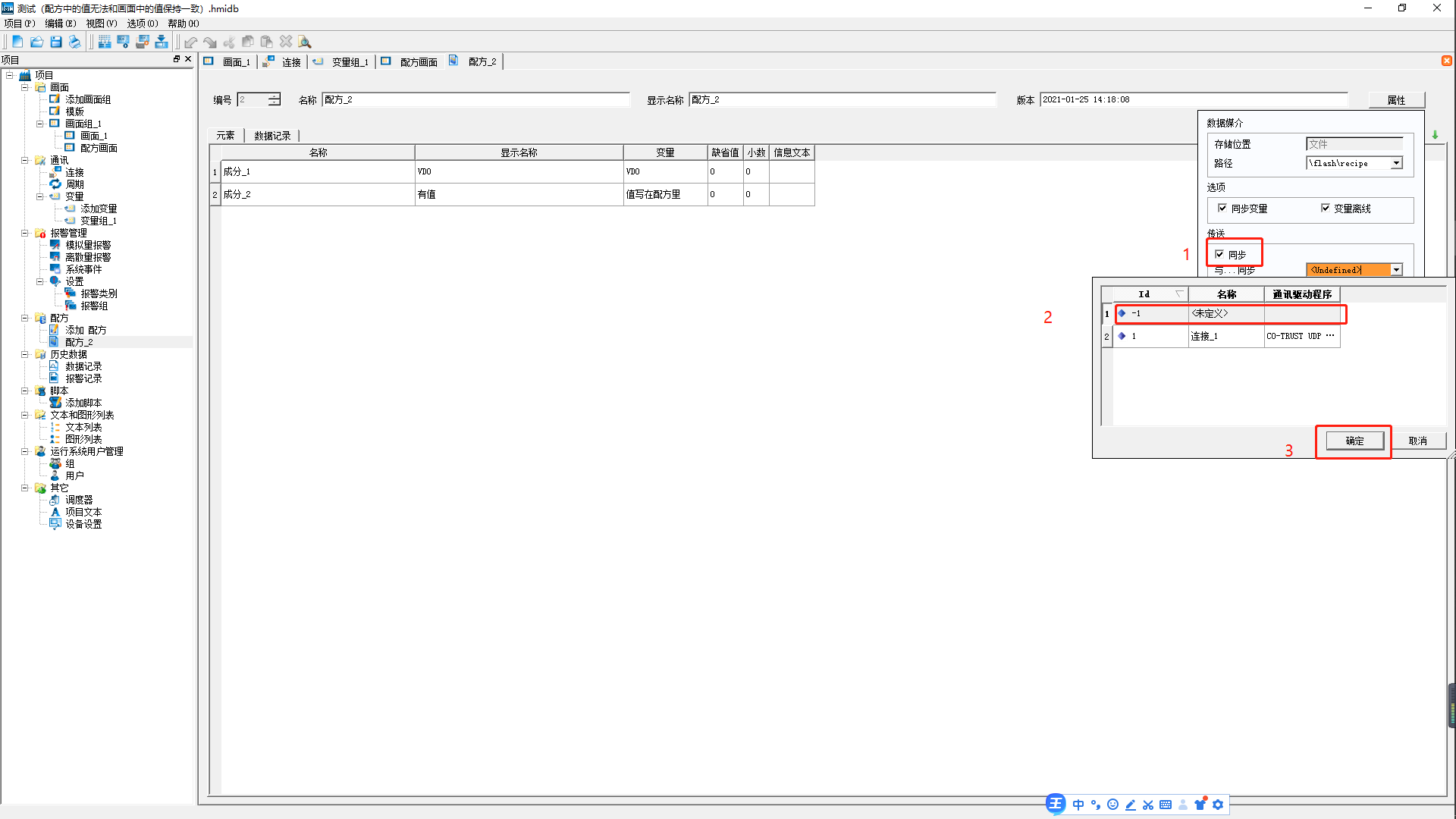Open the IME settings gear
Screen dimensions: 1456x819
click(1218, 805)
